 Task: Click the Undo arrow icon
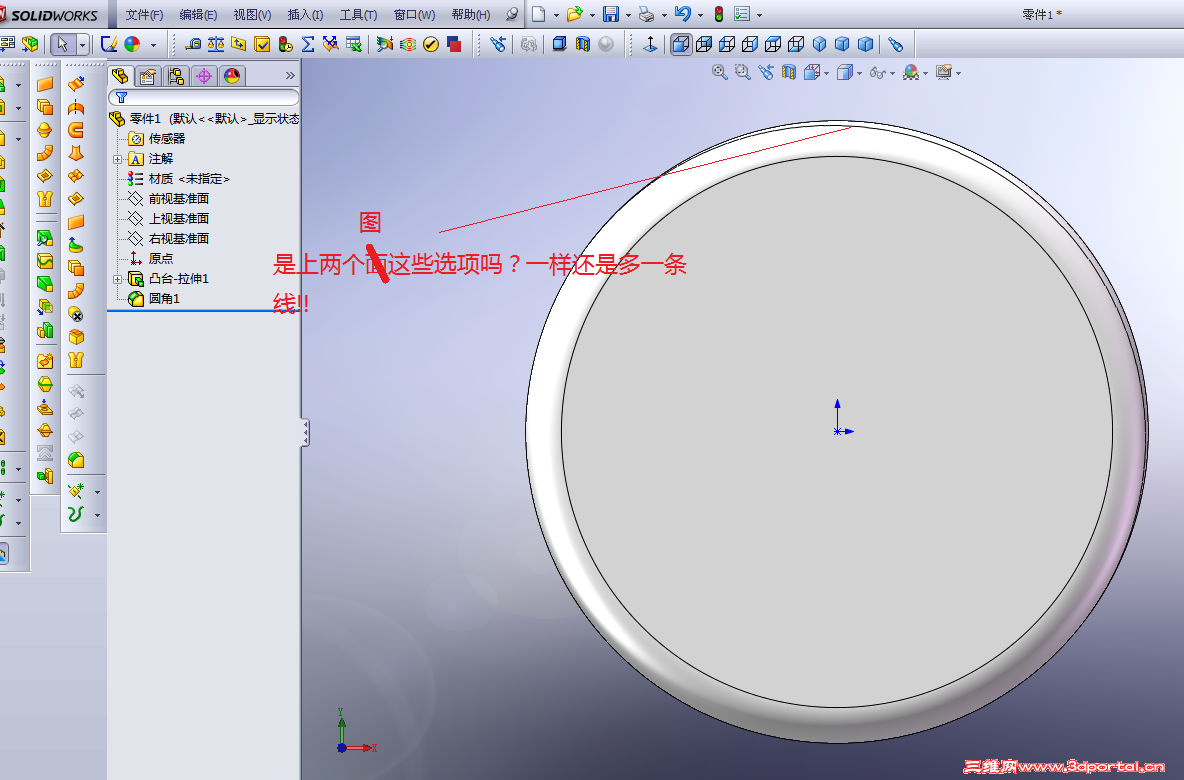[683, 14]
